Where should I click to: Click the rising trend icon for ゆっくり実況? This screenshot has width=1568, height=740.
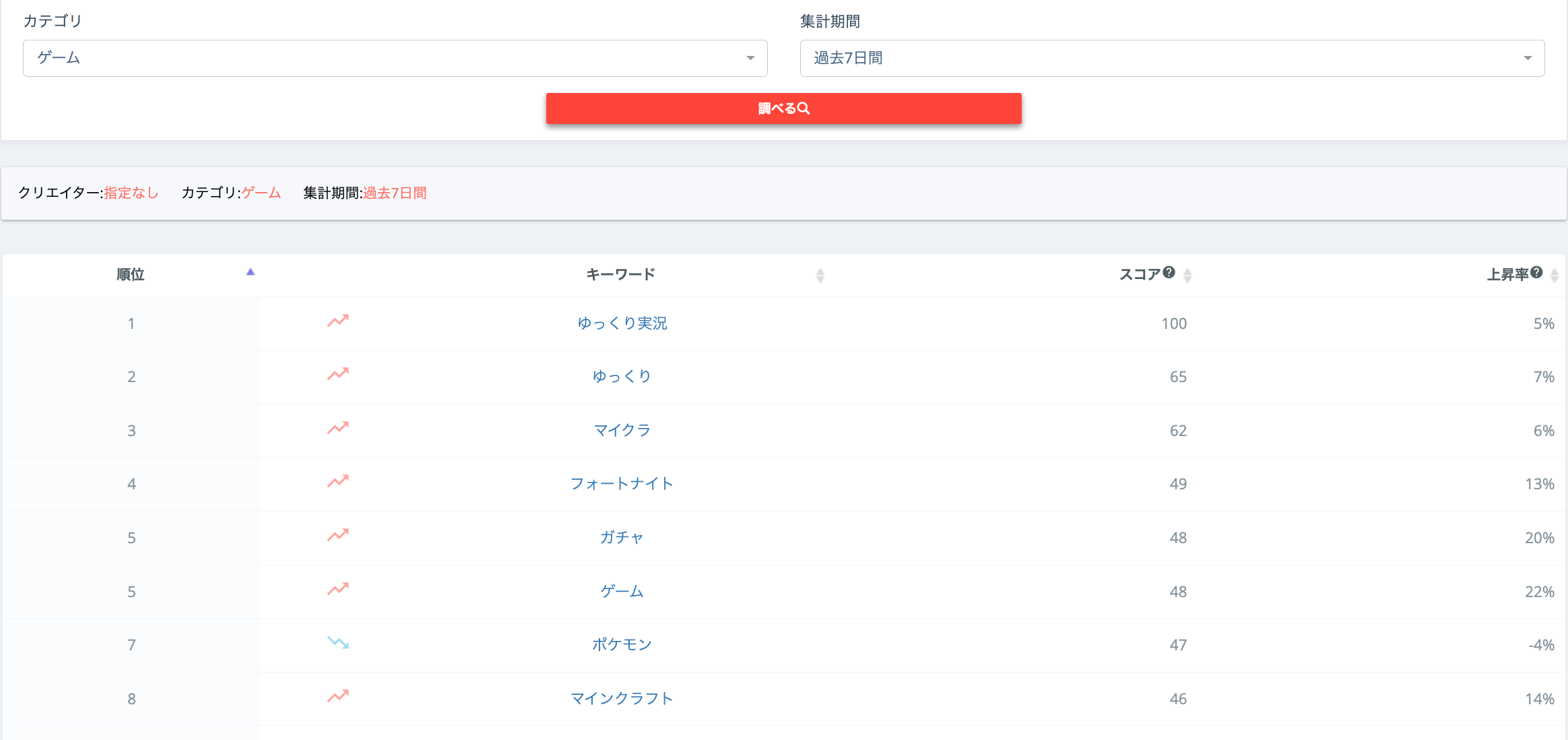click(338, 321)
